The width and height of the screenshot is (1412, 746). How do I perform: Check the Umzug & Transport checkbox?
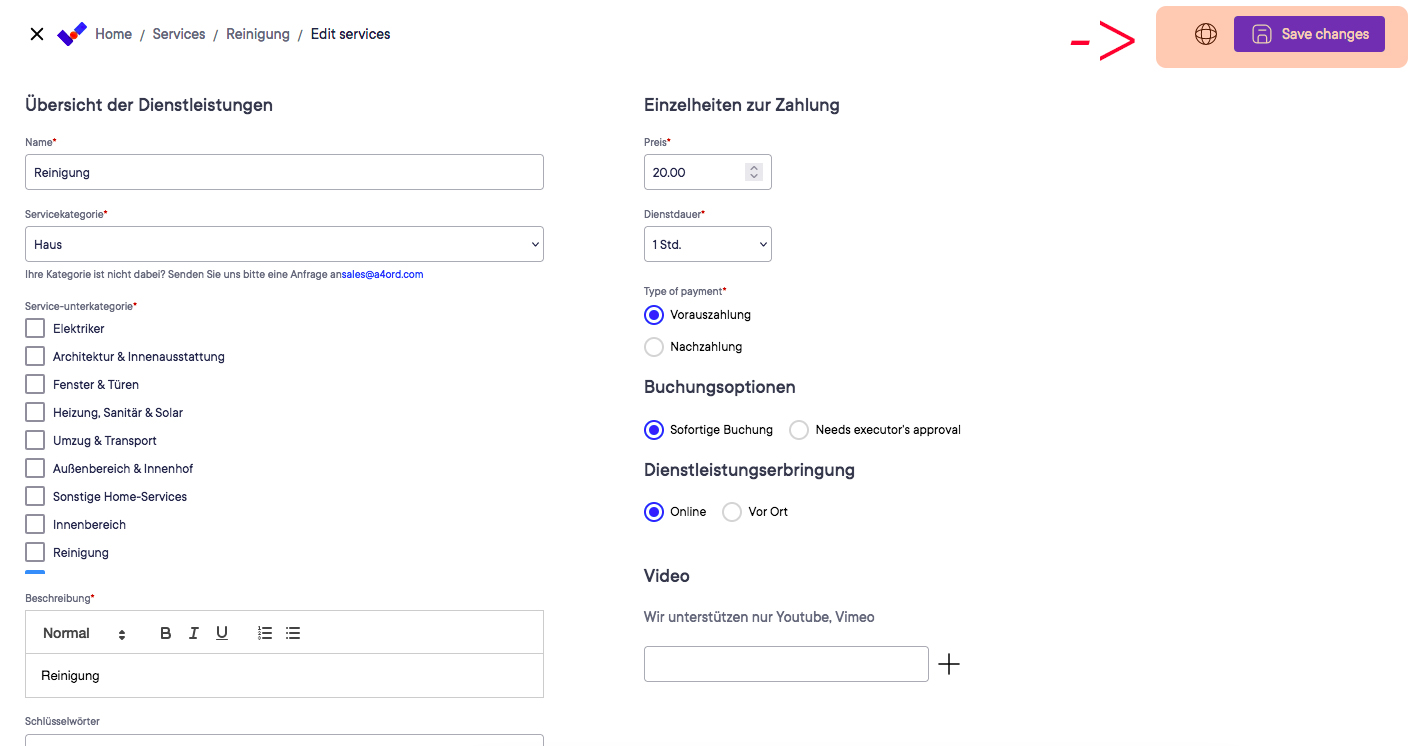[x=35, y=440]
